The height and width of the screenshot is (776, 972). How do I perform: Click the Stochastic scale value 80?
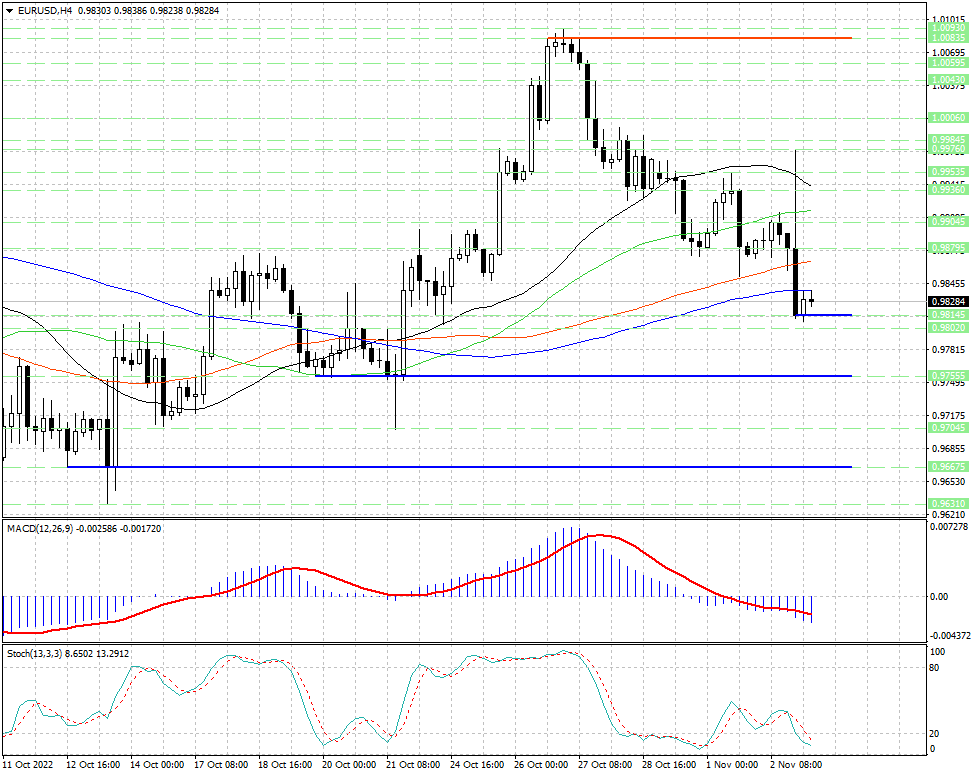coord(936,668)
